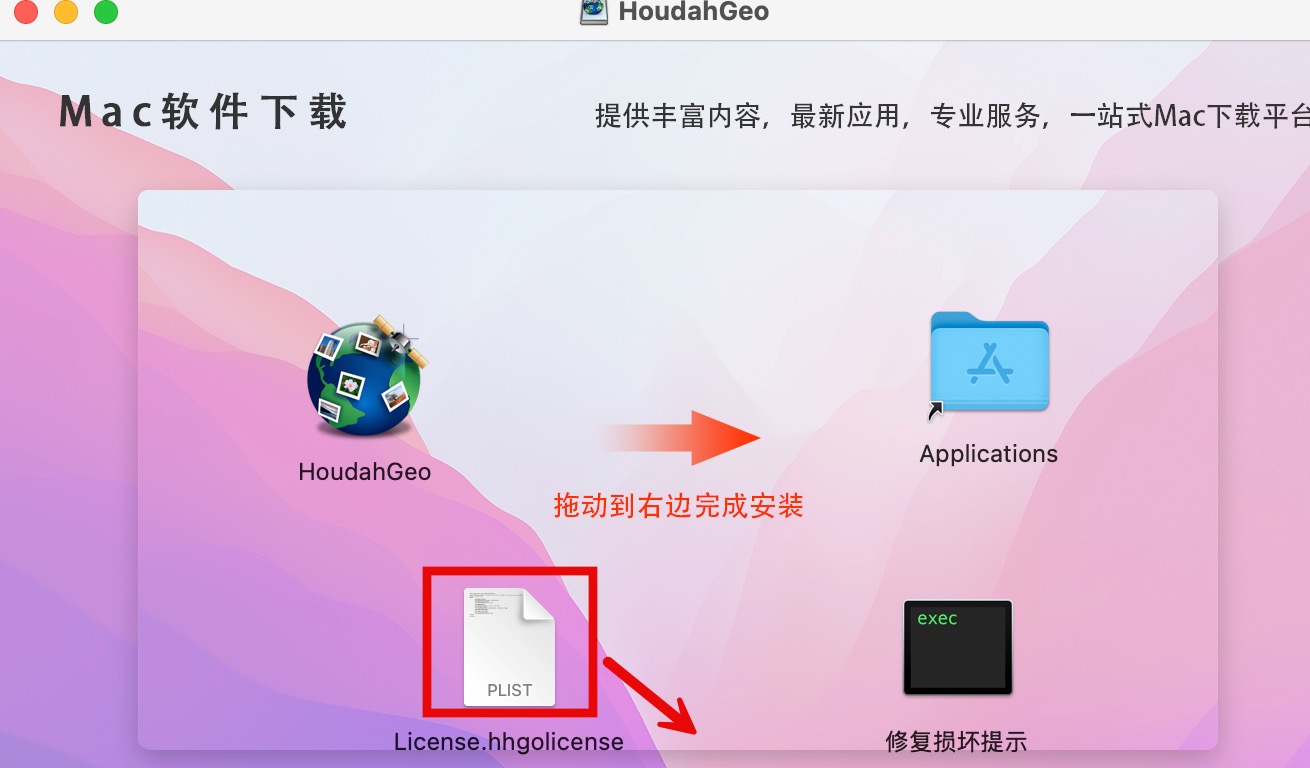Minimize window with the yellow button
1310x768 pixels.
pyautogui.click(x=66, y=12)
